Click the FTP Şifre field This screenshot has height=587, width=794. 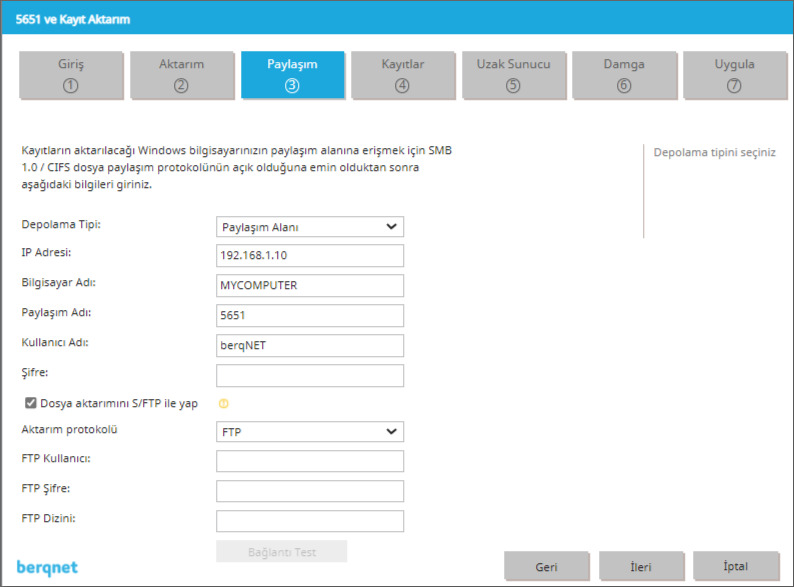[310, 491]
